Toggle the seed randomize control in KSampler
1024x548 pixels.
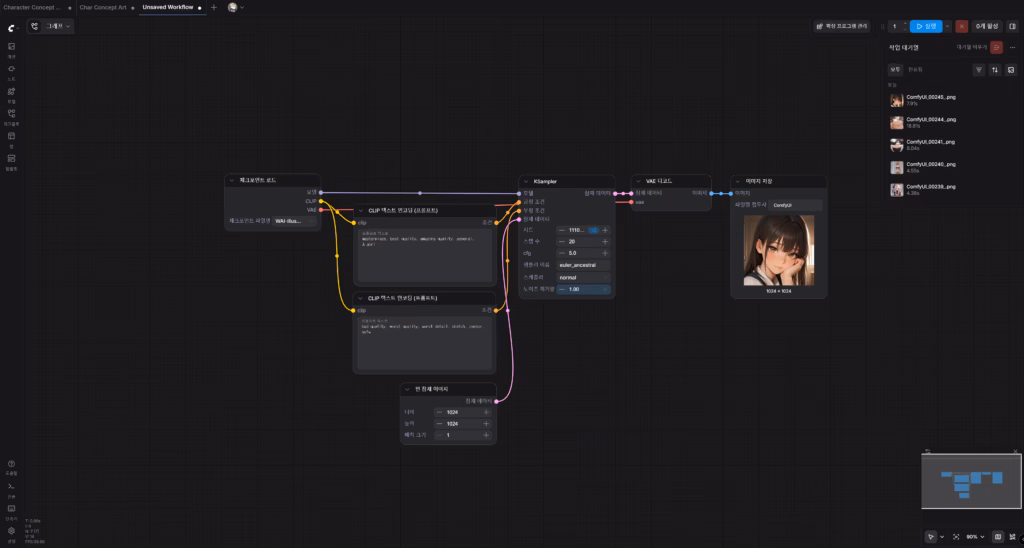pyautogui.click(x=593, y=230)
